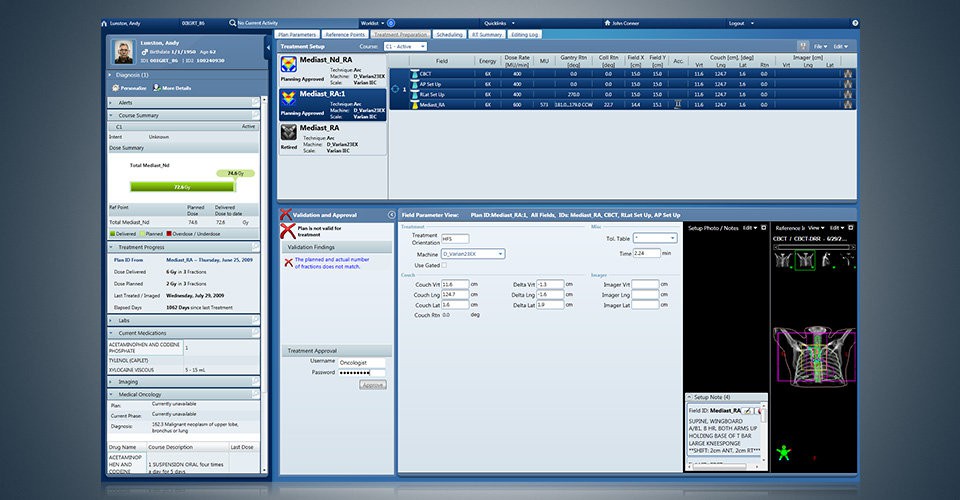Expand the Diagnosis (1) section
Image resolution: width=960 pixels, height=500 pixels.
[111, 75]
